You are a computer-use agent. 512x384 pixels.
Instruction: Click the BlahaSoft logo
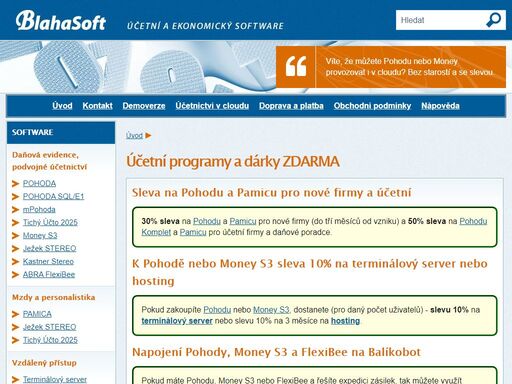[x=61, y=21]
